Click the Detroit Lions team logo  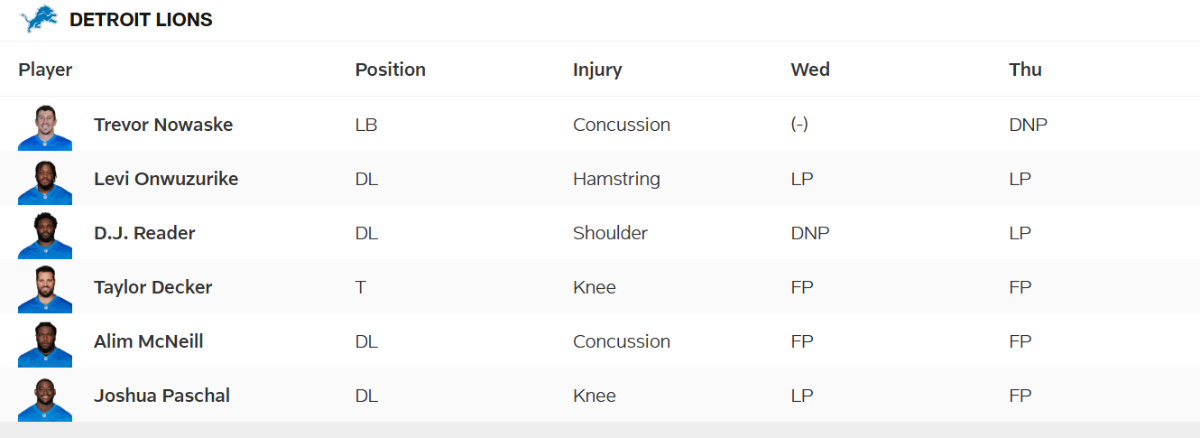tap(40, 19)
